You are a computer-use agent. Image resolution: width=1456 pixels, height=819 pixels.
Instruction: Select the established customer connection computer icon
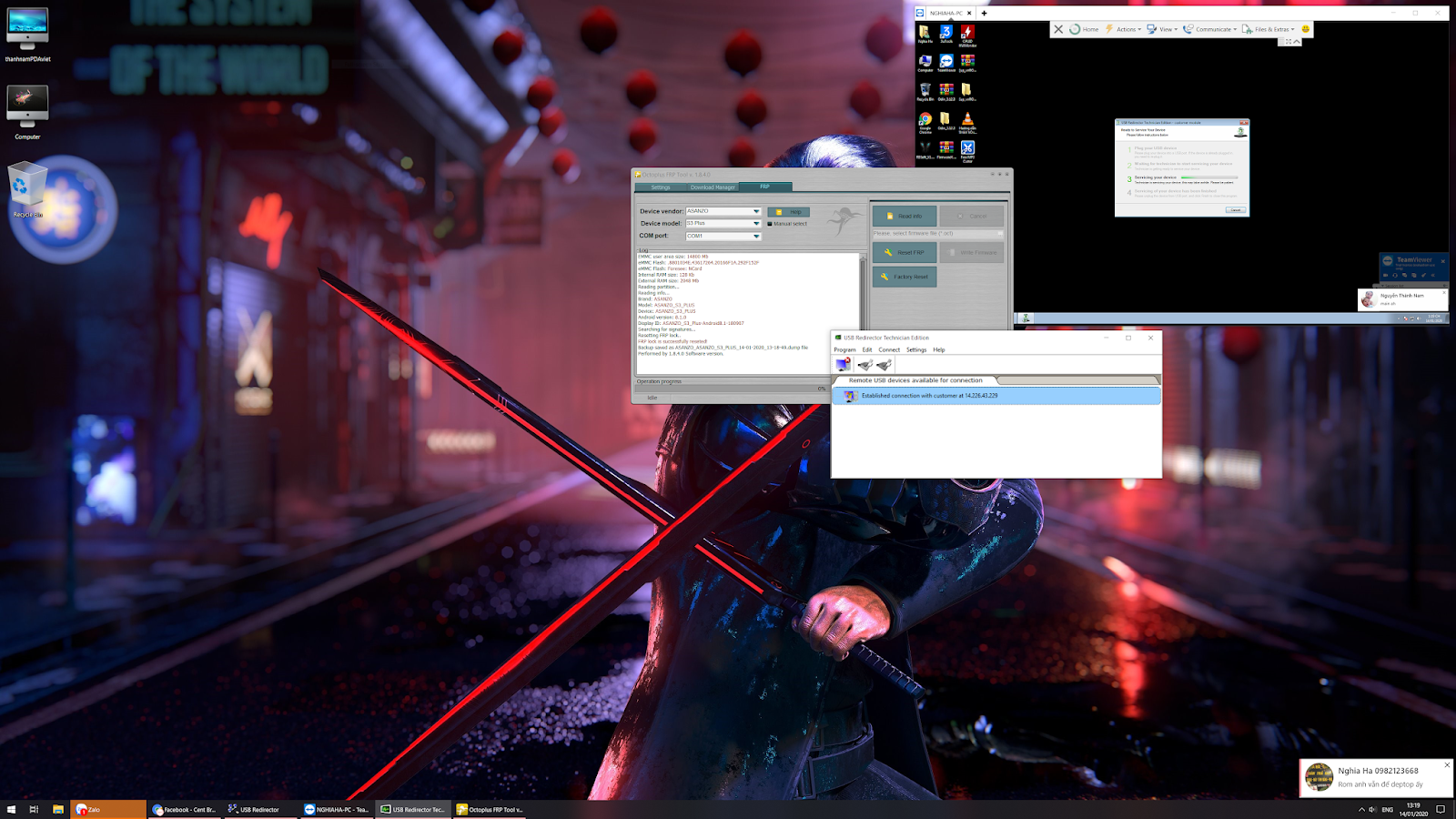pyautogui.click(x=850, y=396)
